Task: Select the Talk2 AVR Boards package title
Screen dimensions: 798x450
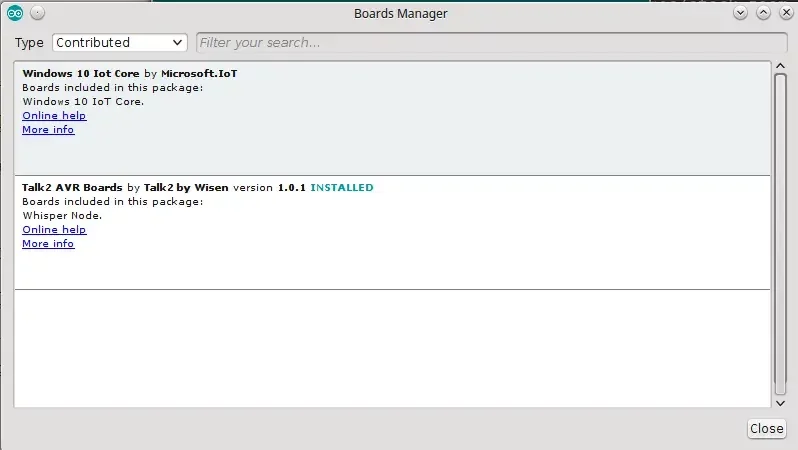Action: click(x=72, y=187)
